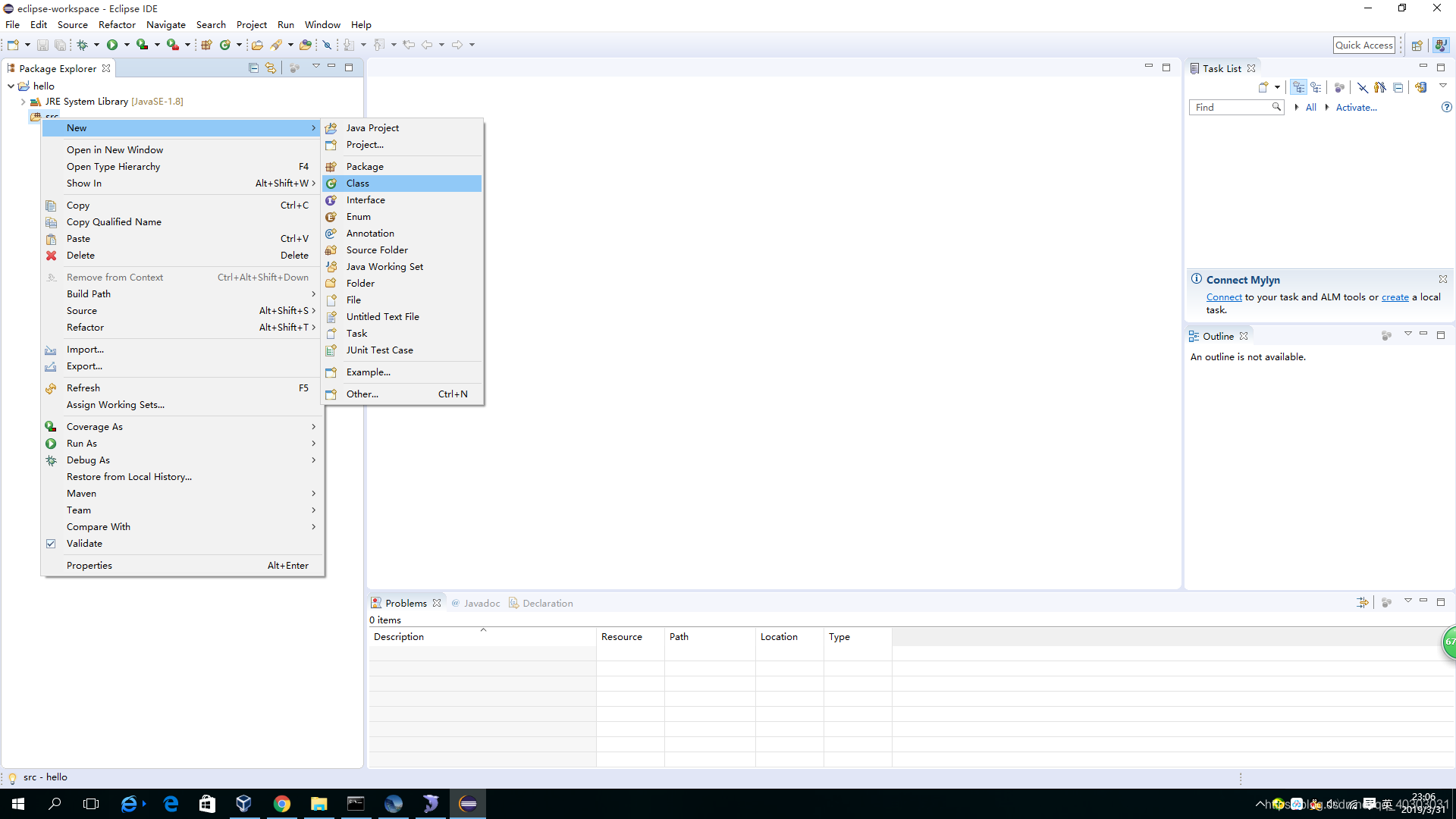Open Google Chrome from the taskbar
The height and width of the screenshot is (819, 1456).
pyautogui.click(x=282, y=804)
